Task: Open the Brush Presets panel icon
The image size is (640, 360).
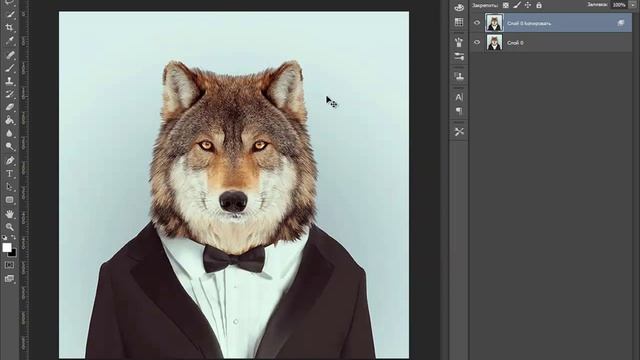Action: [459, 42]
